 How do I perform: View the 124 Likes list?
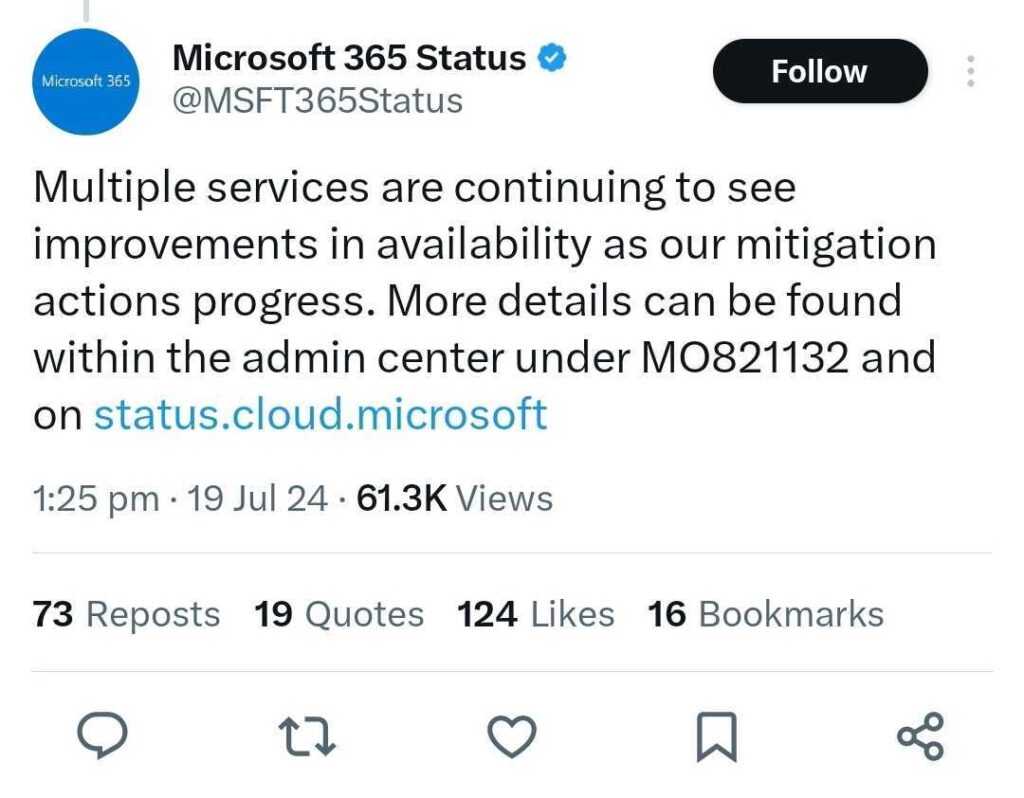536,614
